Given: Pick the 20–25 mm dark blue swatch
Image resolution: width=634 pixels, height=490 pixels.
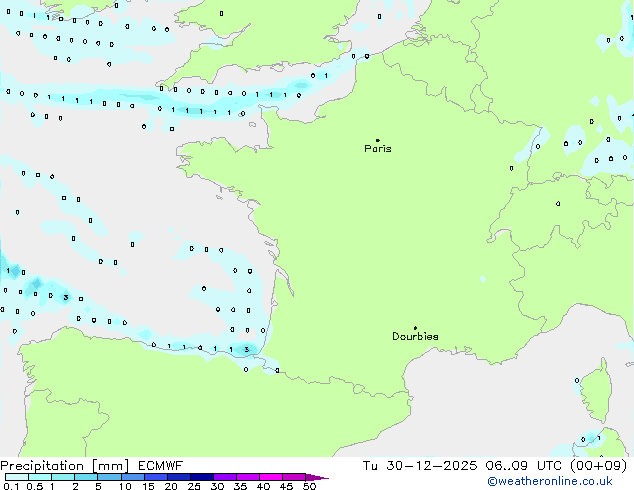Looking at the screenshot, I should [x=179, y=477].
